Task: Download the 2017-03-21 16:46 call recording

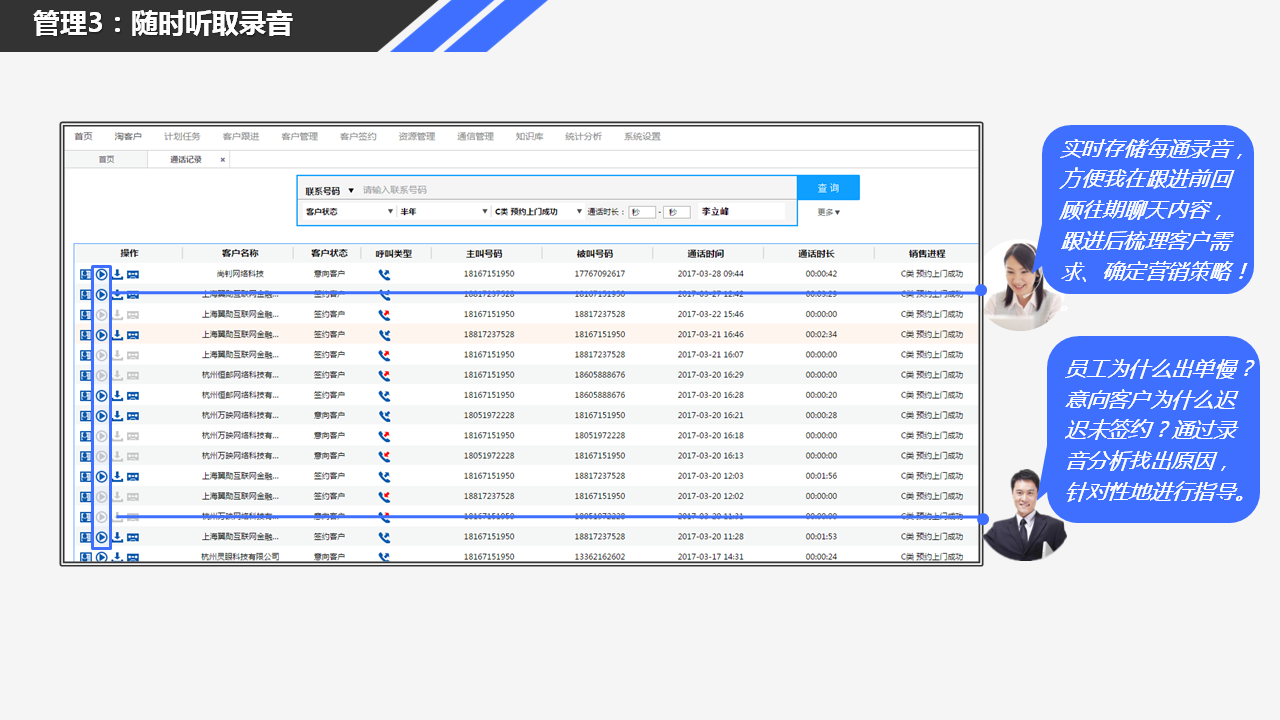Action: tap(117, 335)
